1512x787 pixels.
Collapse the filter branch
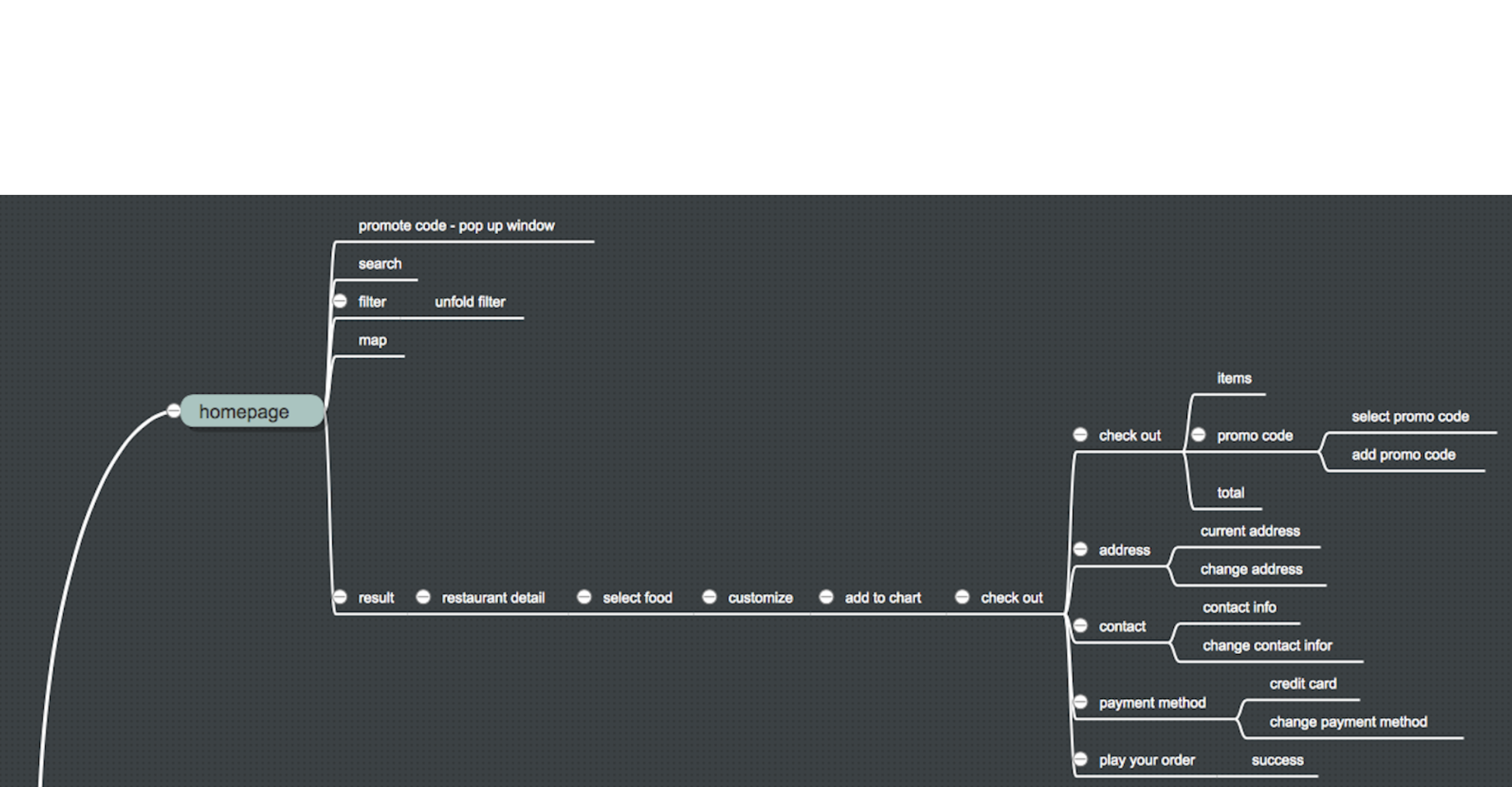[340, 301]
